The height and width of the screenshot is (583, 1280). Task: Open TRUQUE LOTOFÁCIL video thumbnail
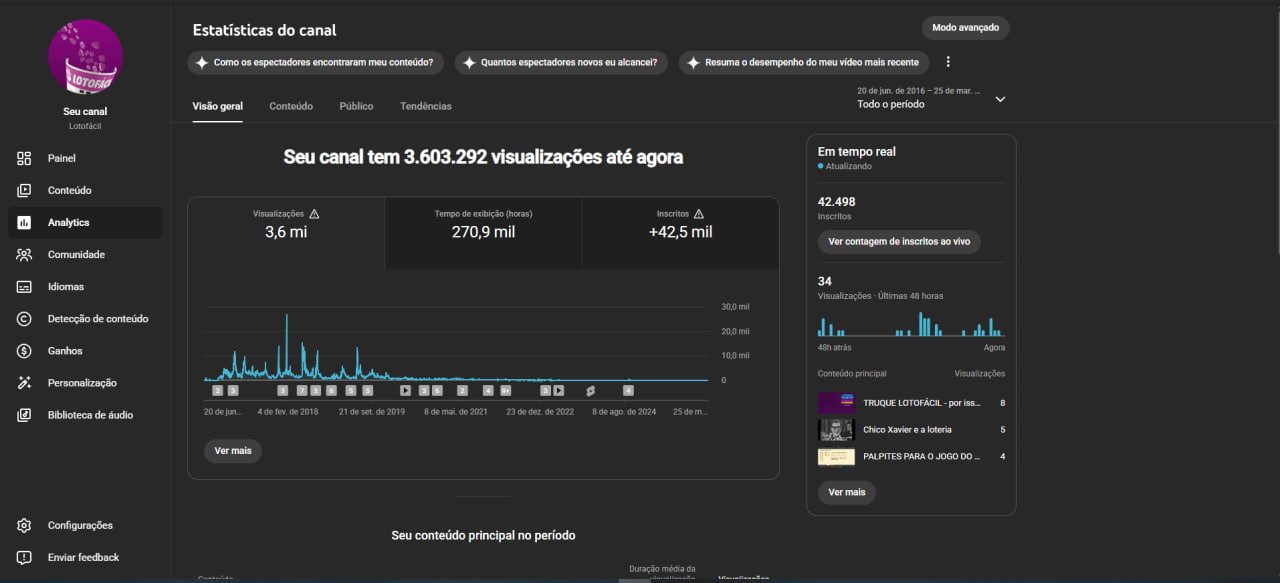coord(836,403)
